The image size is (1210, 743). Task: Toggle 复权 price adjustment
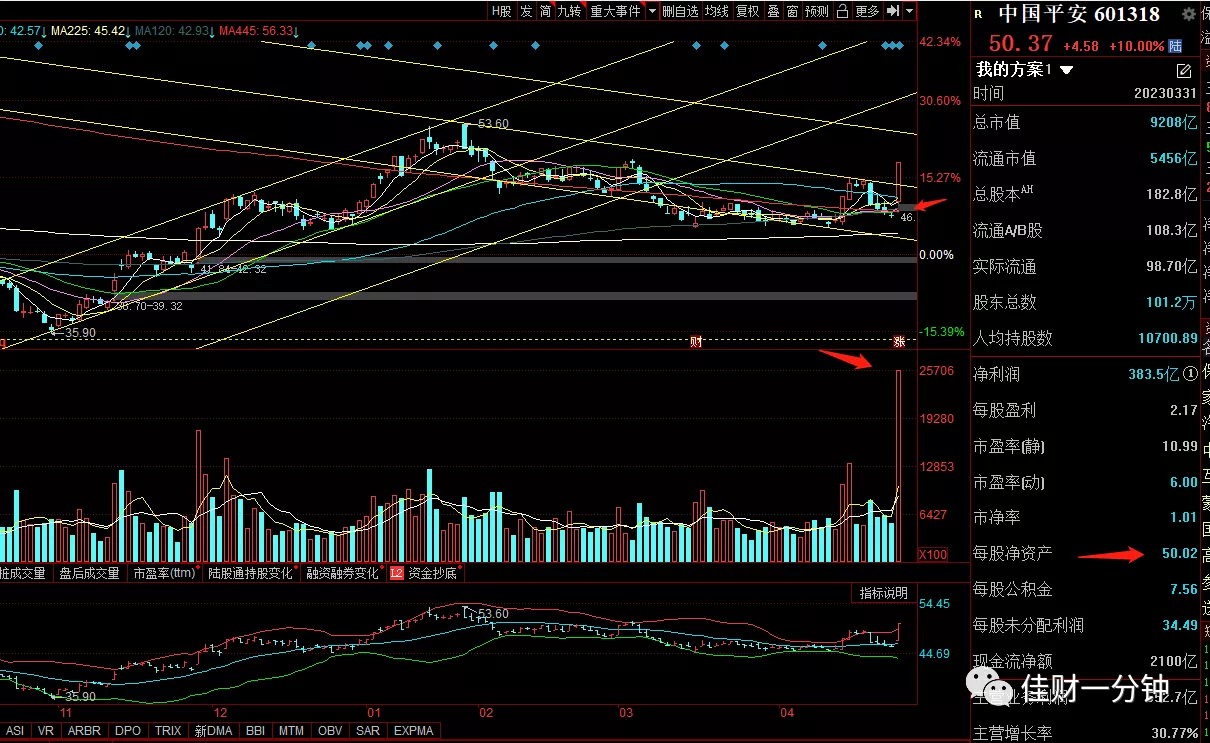(x=747, y=11)
